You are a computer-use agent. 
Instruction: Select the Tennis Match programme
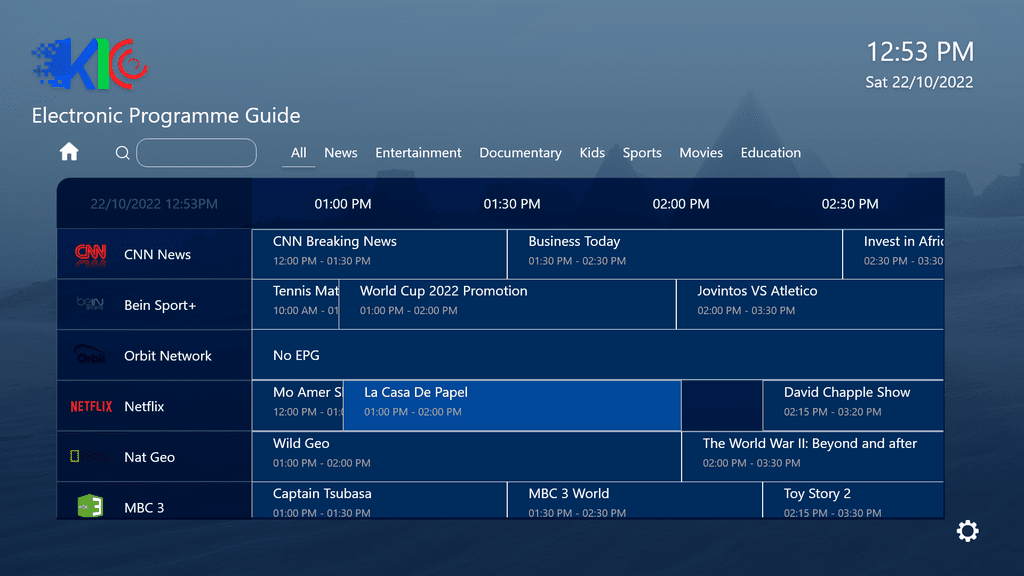pos(295,304)
